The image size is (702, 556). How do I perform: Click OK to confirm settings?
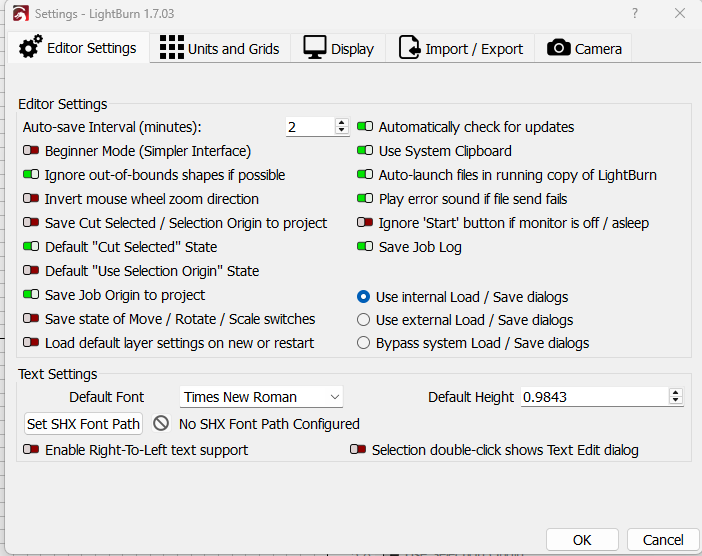[x=582, y=540]
